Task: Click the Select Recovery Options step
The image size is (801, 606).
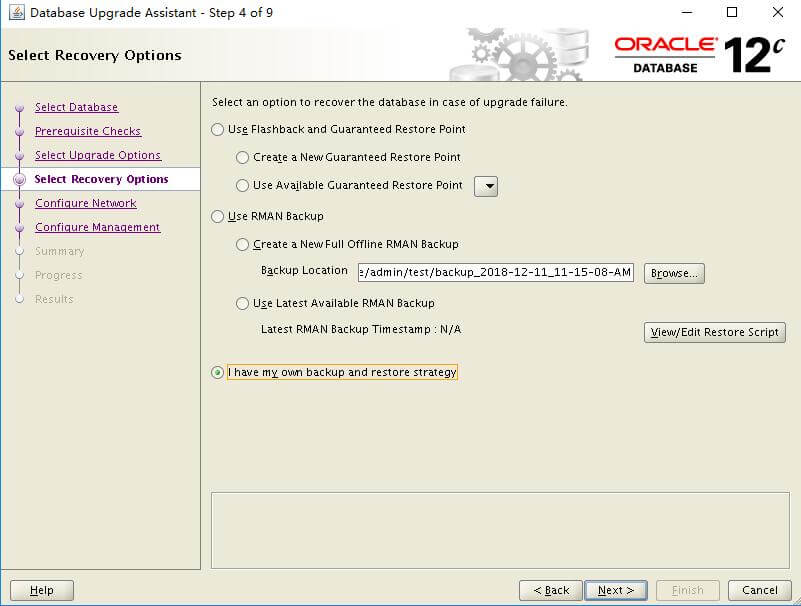Action: [x=101, y=179]
